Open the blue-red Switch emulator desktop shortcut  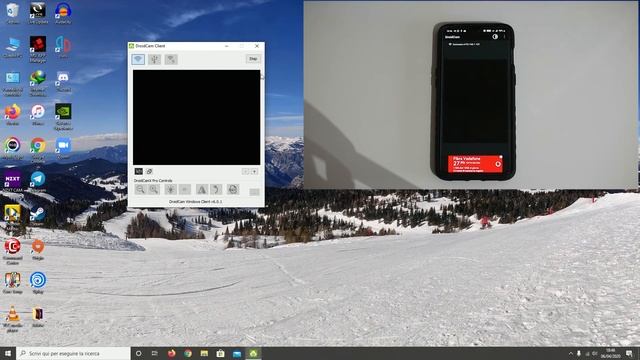click(63, 47)
